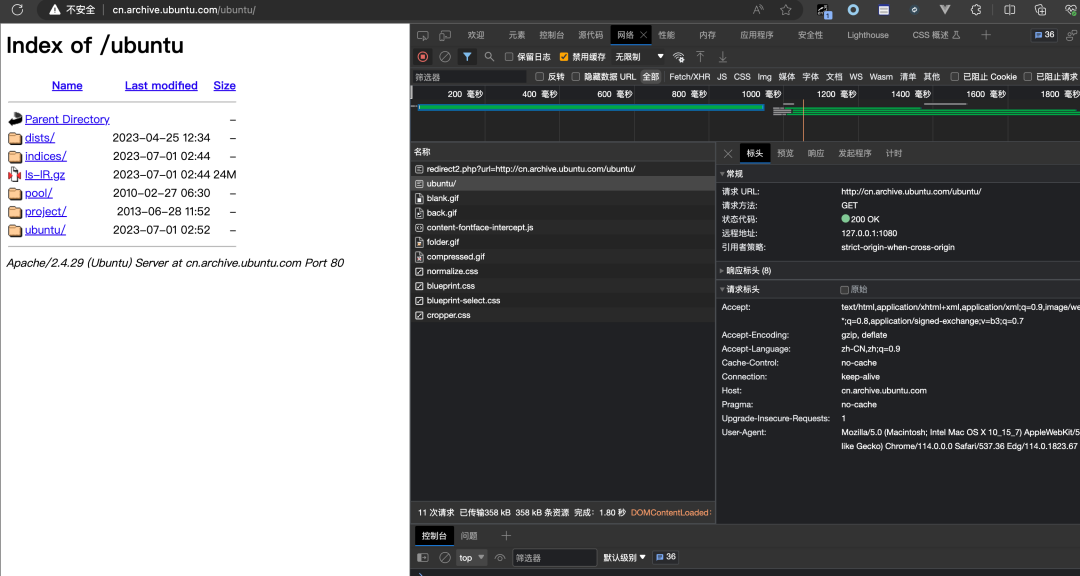Open the 性能 tab
This screenshot has width=1080, height=576.
[x=666, y=35]
